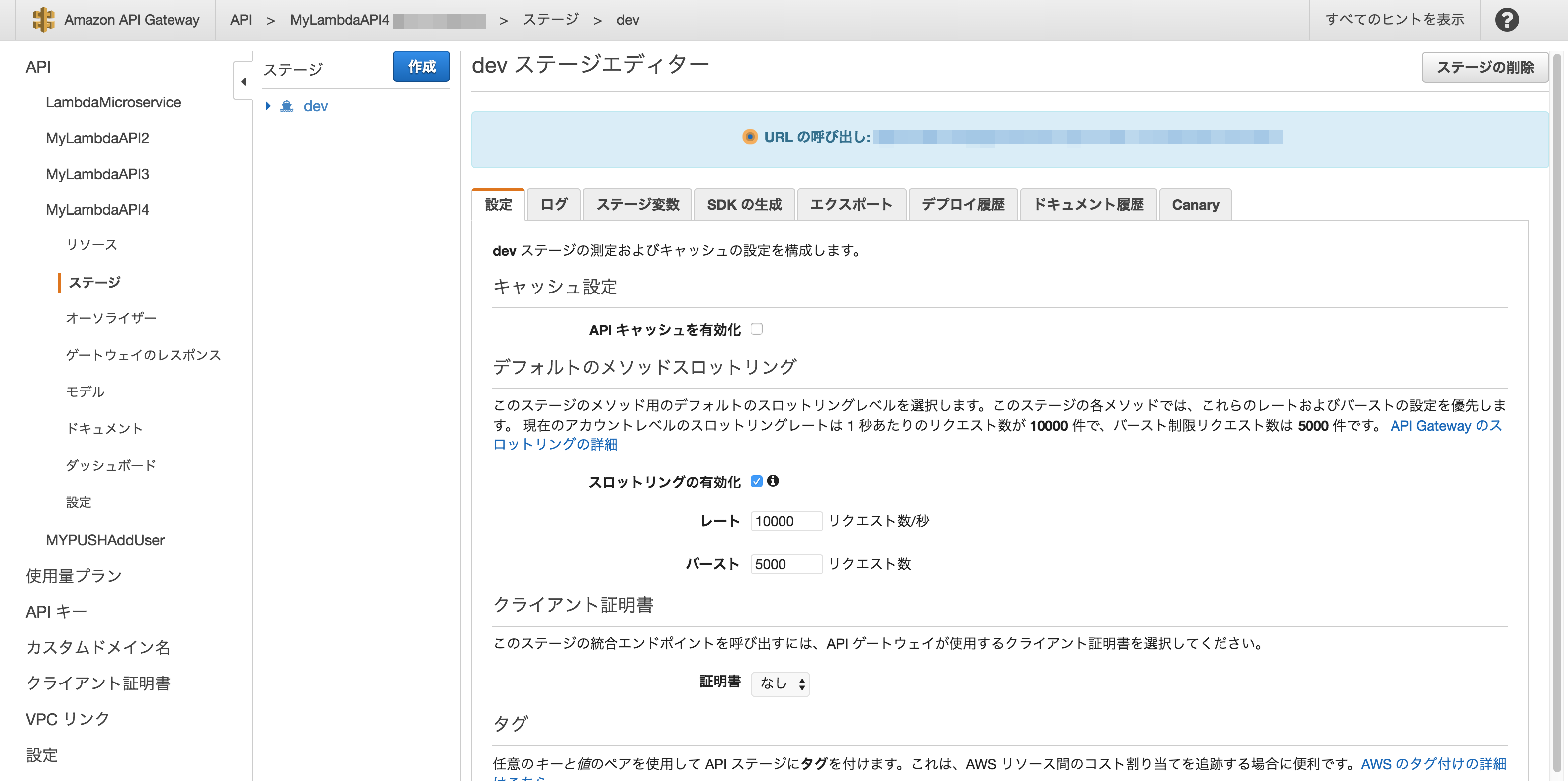Click API breadcrumb in top bar
Viewport: 1568px width, 781px height.
(241, 20)
